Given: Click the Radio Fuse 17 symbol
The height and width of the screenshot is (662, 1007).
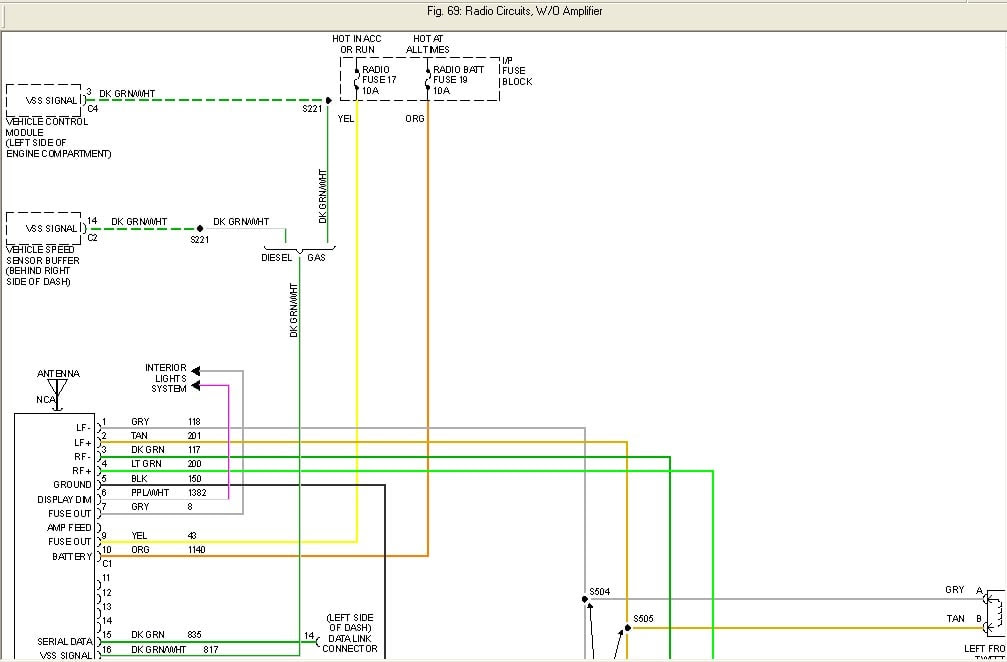Looking at the screenshot, I should pos(356,79).
